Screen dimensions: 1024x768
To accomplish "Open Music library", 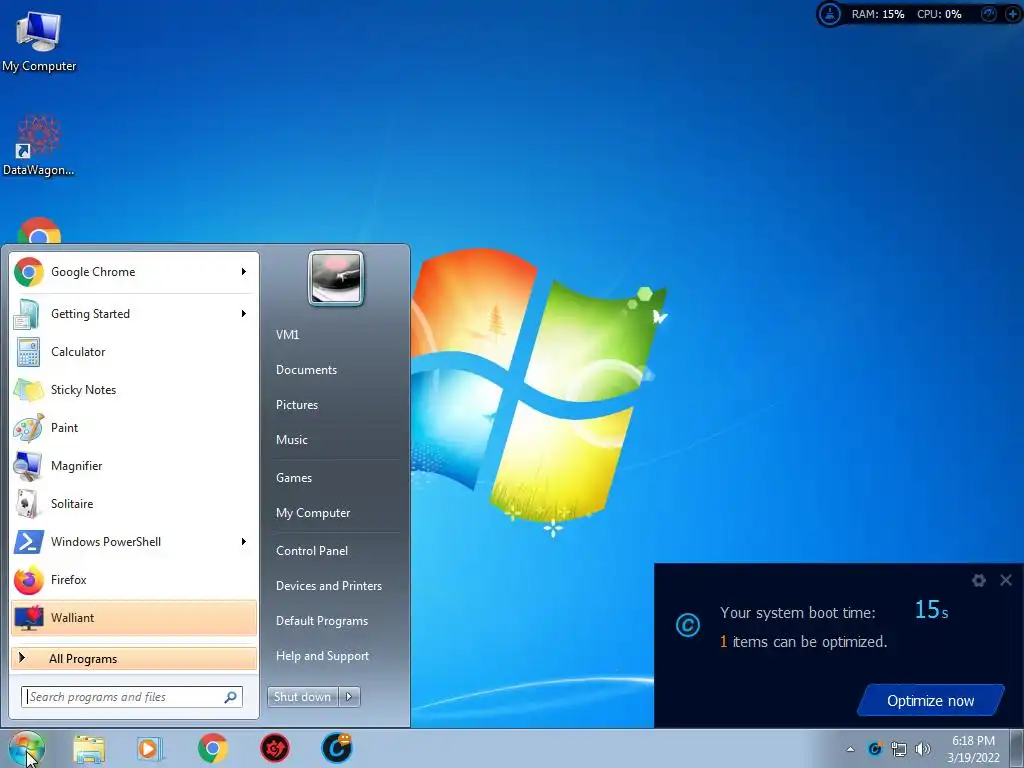I will point(292,440).
